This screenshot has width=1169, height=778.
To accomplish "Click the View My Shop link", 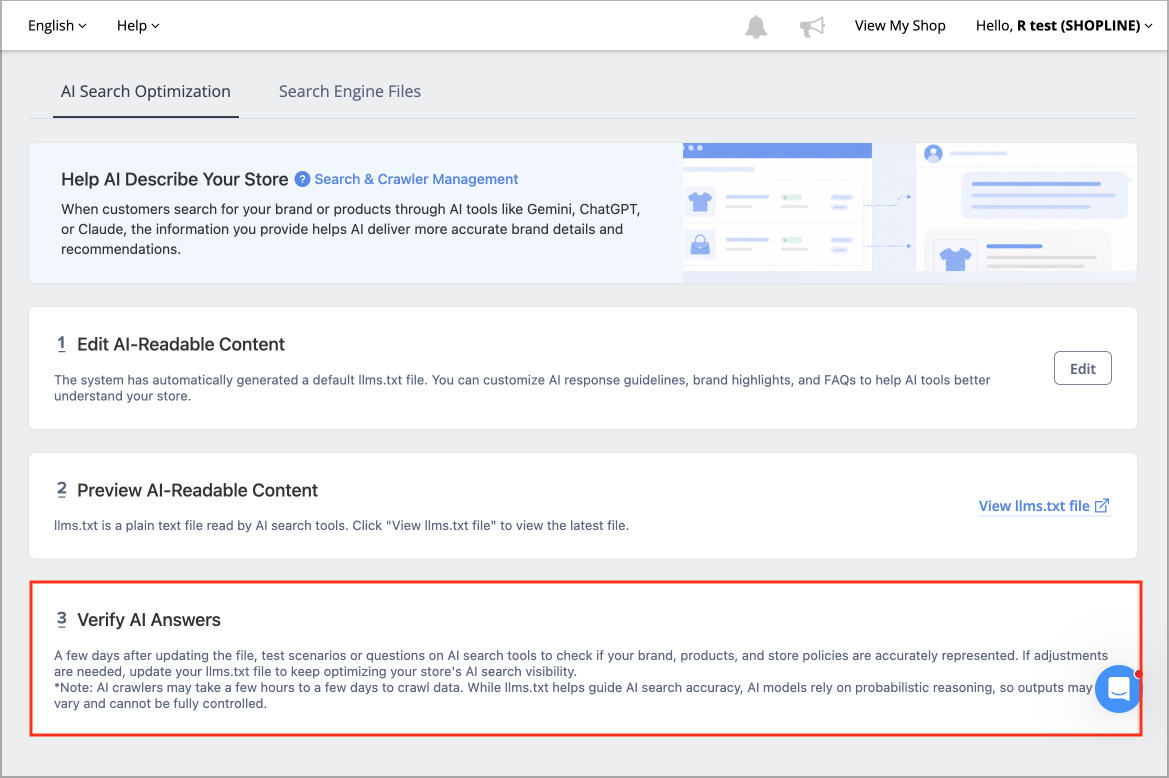I will (x=900, y=25).
